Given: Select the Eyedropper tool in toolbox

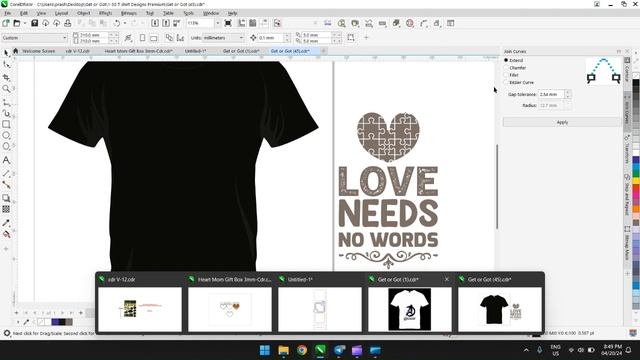Looking at the screenshot, I should pyautogui.click(x=6, y=223).
